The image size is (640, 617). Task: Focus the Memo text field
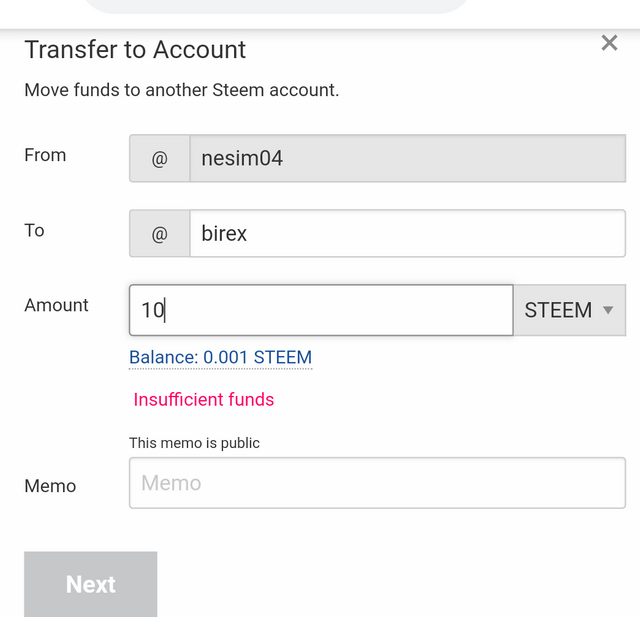pos(377,483)
